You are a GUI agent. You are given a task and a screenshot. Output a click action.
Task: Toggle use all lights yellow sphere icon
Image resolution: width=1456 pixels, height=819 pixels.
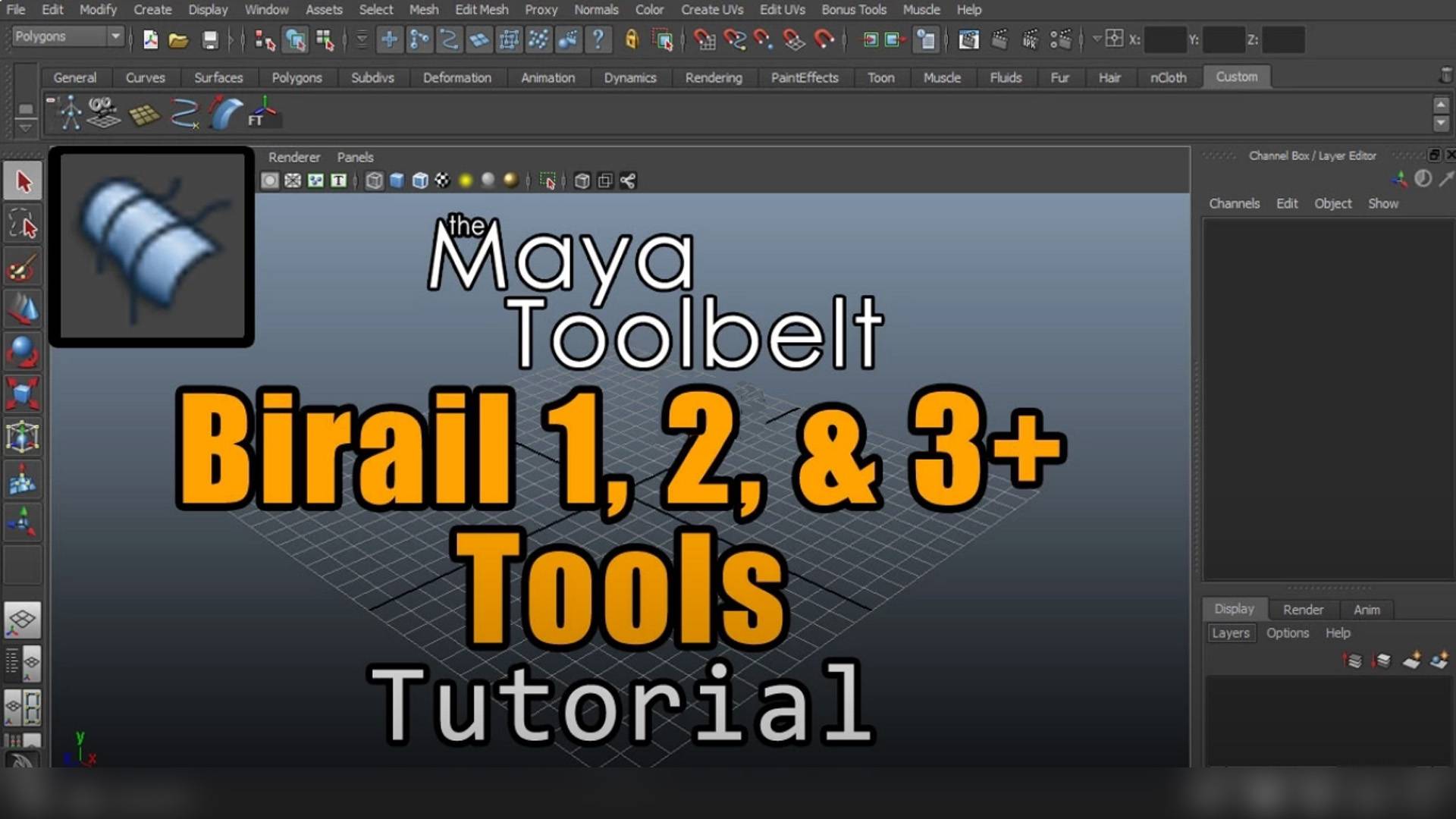pyautogui.click(x=466, y=180)
